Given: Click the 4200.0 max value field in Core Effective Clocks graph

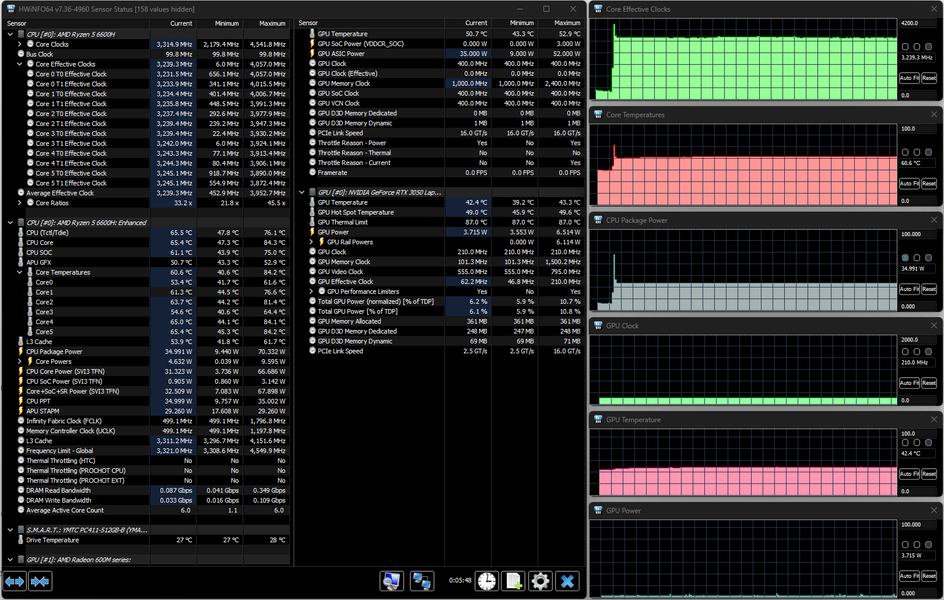Looking at the screenshot, I should (x=915, y=22).
